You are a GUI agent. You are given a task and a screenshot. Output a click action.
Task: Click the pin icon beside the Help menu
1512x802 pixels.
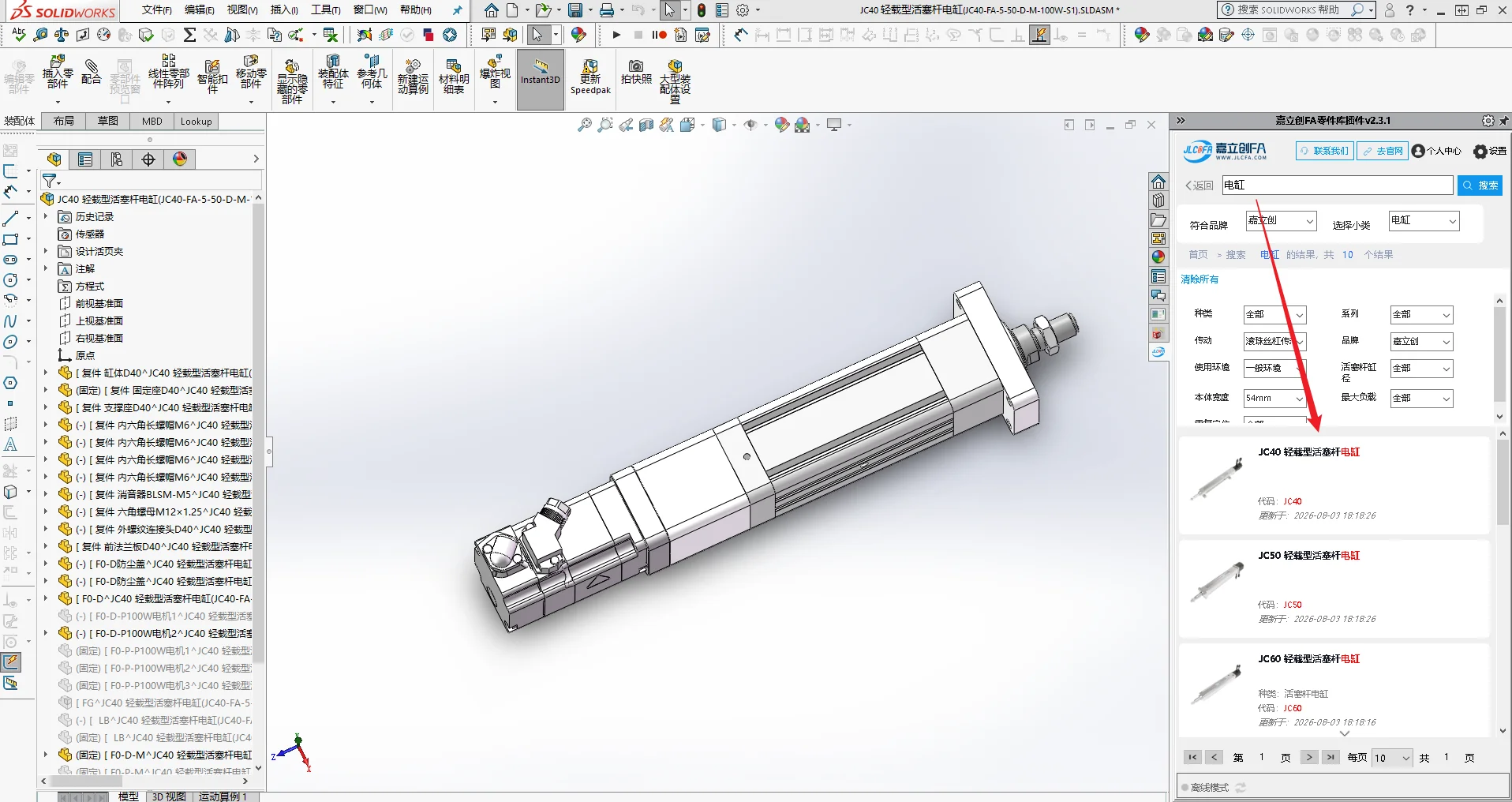pyautogui.click(x=457, y=10)
